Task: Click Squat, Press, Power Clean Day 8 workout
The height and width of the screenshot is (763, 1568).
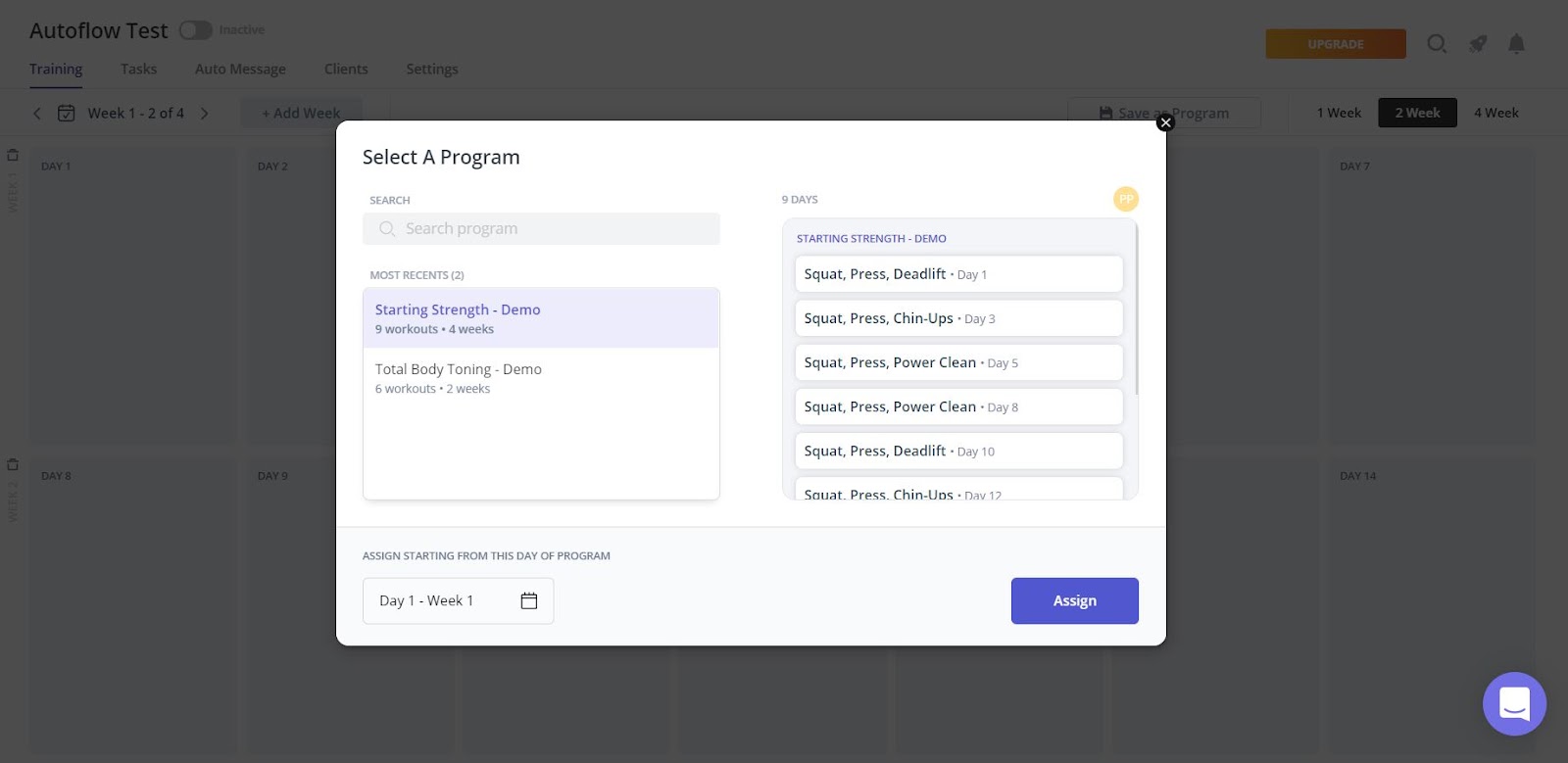Action: click(958, 406)
